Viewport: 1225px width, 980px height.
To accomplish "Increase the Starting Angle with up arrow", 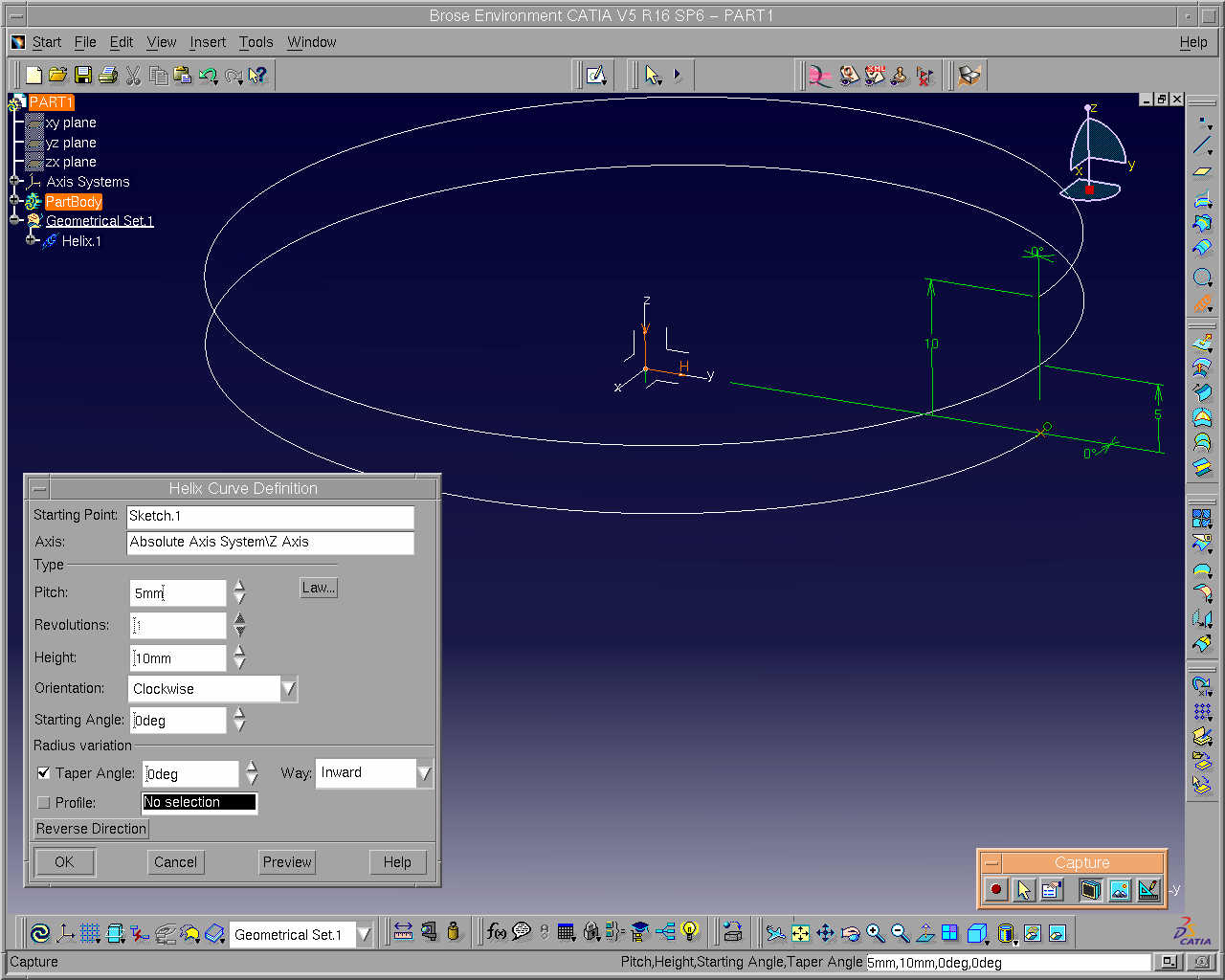I will (239, 713).
